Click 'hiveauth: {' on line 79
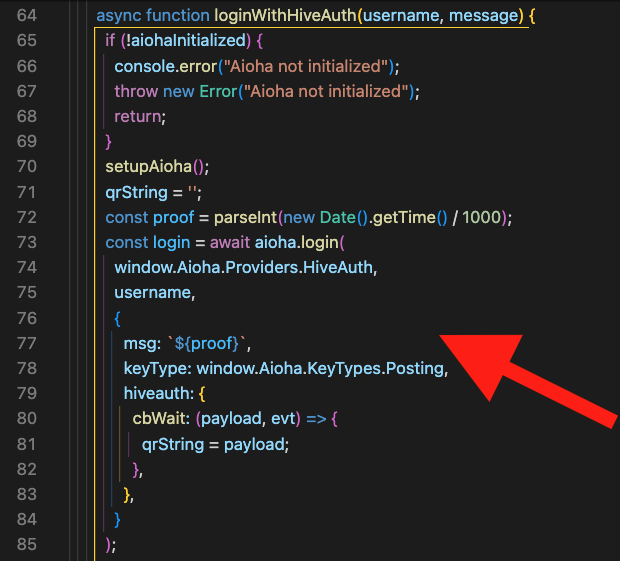 (x=164, y=394)
